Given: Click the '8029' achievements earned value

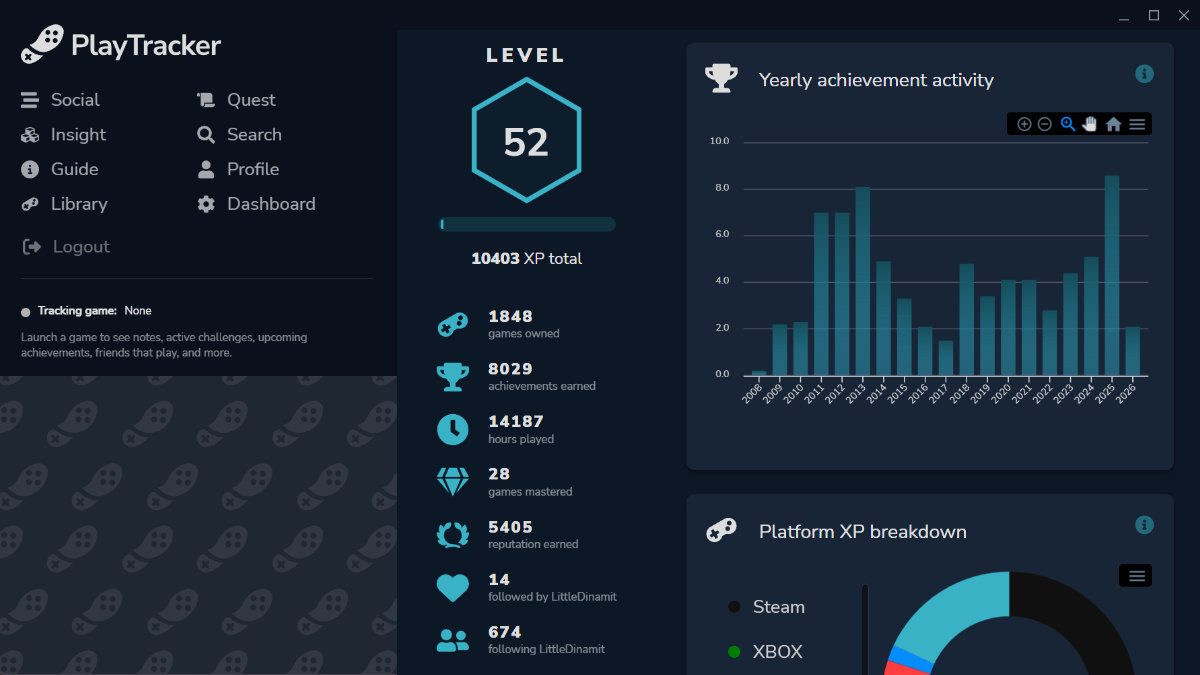Looking at the screenshot, I should (x=510, y=369).
